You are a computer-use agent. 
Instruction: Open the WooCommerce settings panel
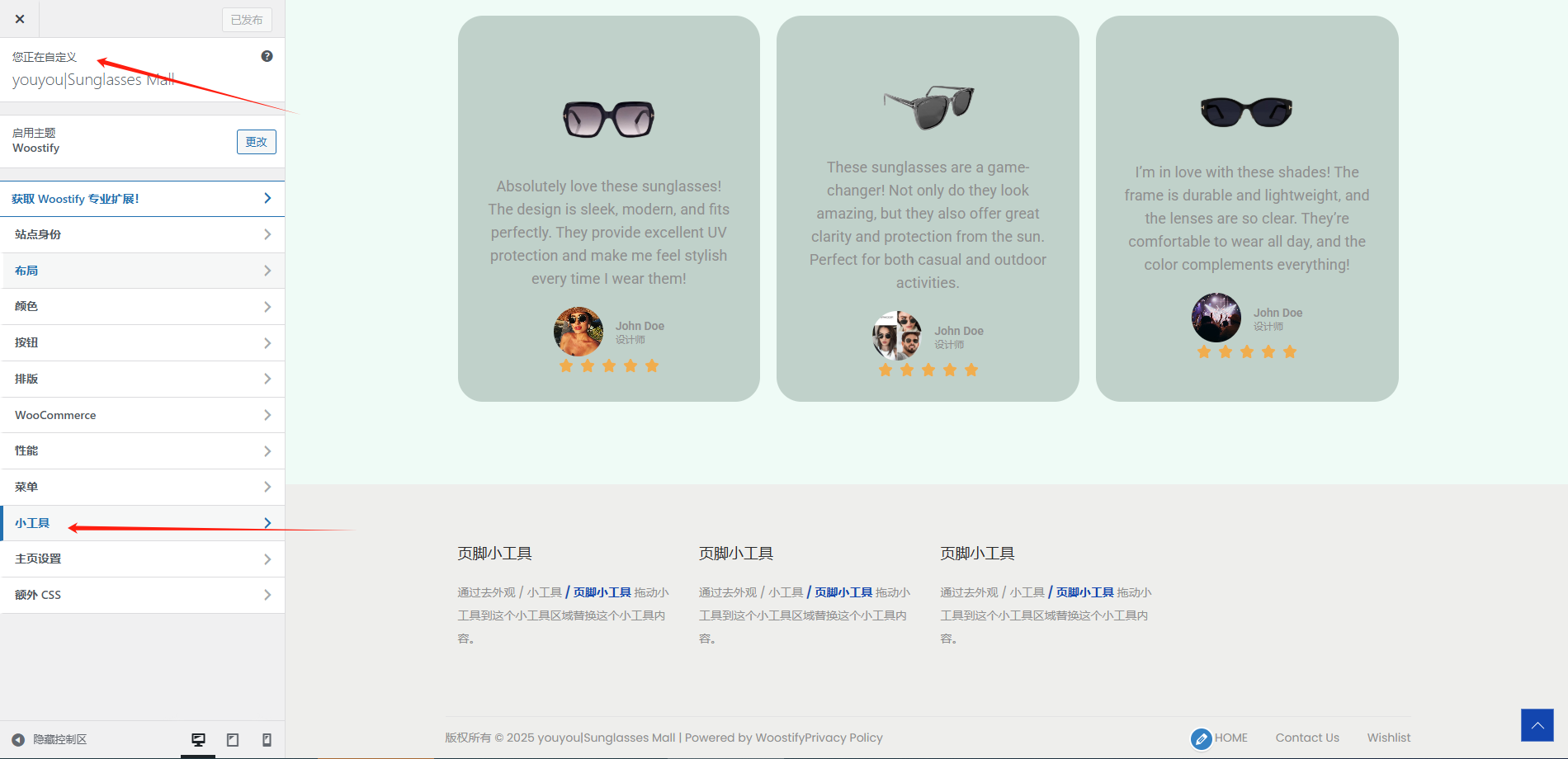click(142, 415)
